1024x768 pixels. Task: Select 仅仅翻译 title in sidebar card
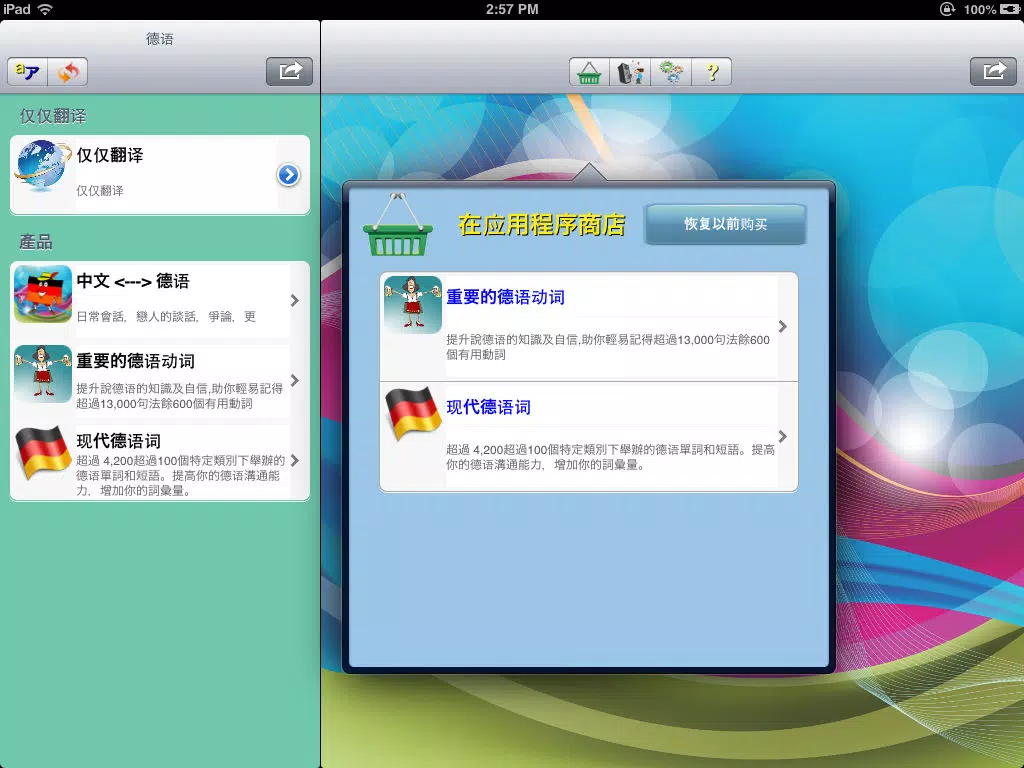tap(110, 155)
